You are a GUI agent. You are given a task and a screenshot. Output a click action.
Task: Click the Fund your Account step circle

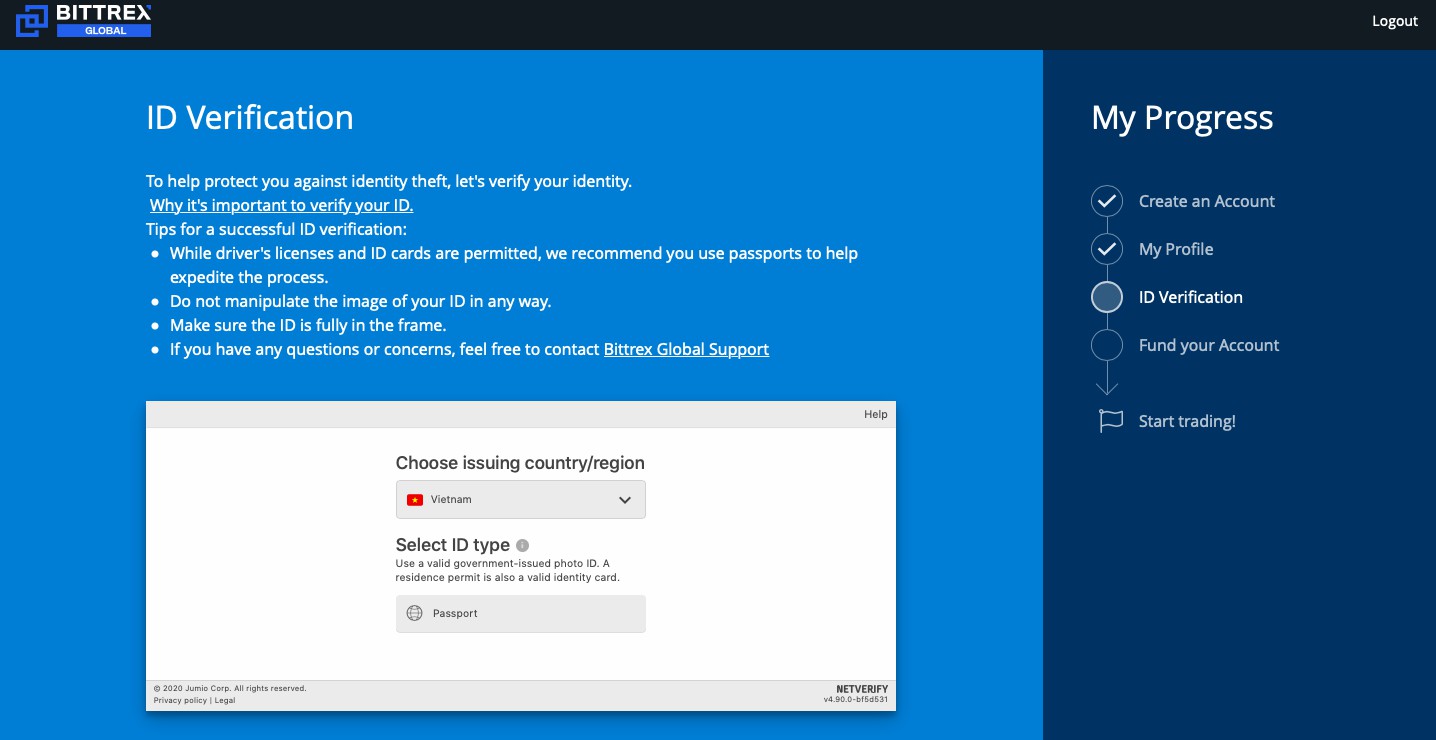[x=1106, y=345]
